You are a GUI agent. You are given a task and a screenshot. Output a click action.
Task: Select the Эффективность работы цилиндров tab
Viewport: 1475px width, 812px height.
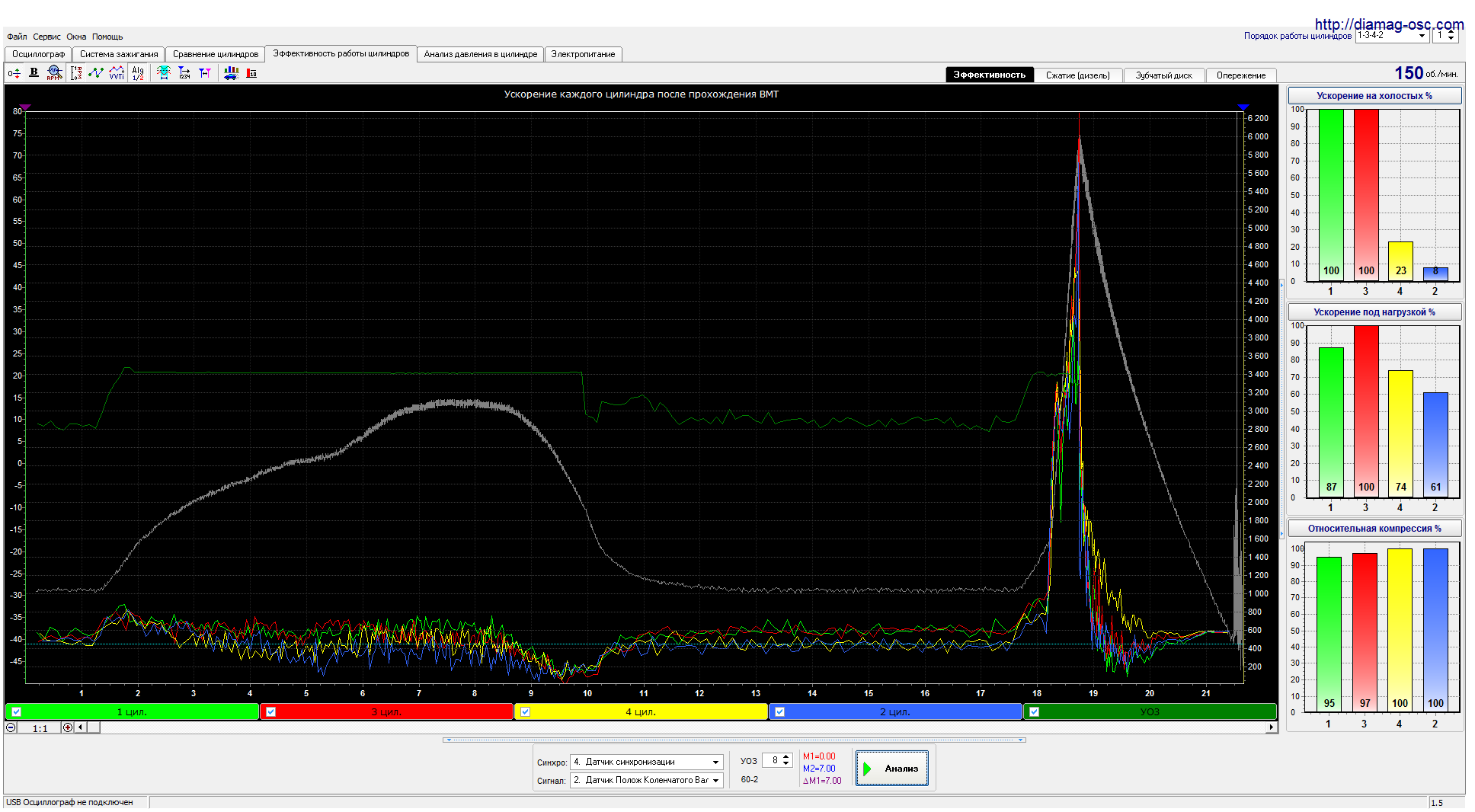pos(341,53)
